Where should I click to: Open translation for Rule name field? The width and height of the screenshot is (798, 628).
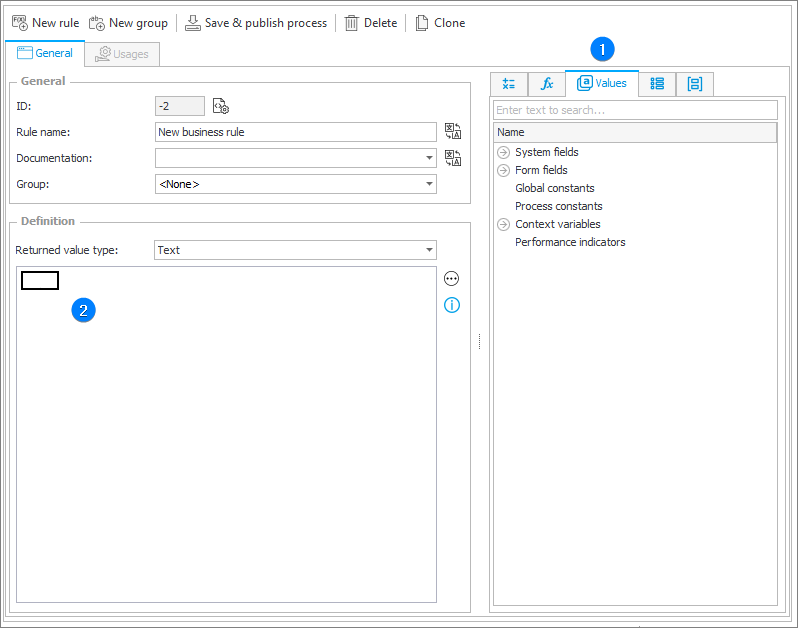(453, 131)
